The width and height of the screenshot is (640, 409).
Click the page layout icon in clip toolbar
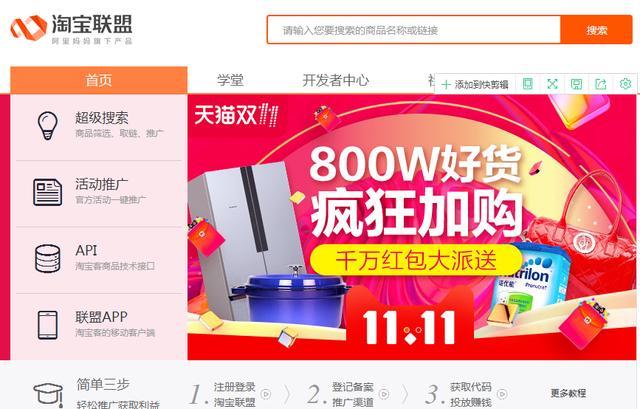[x=528, y=84]
